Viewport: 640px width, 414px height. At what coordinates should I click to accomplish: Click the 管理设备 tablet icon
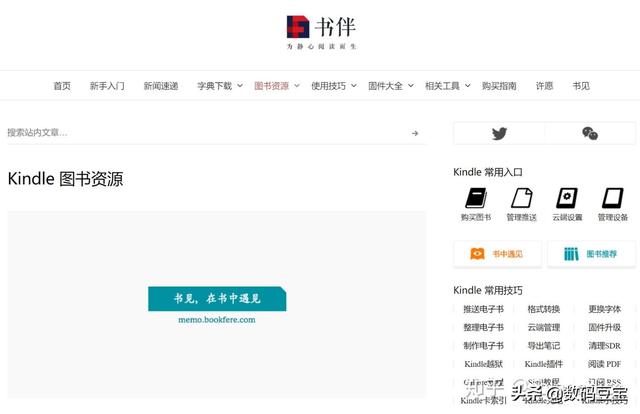coord(613,198)
